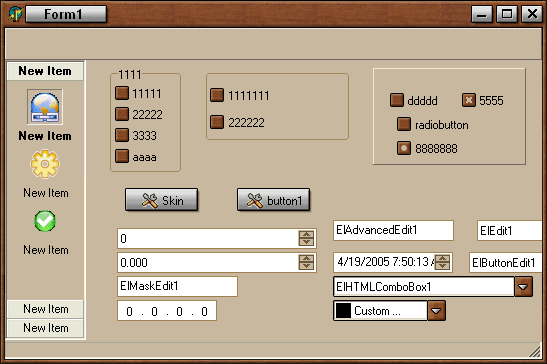Click the button1 button
The height and width of the screenshot is (364, 547).
pos(274,200)
